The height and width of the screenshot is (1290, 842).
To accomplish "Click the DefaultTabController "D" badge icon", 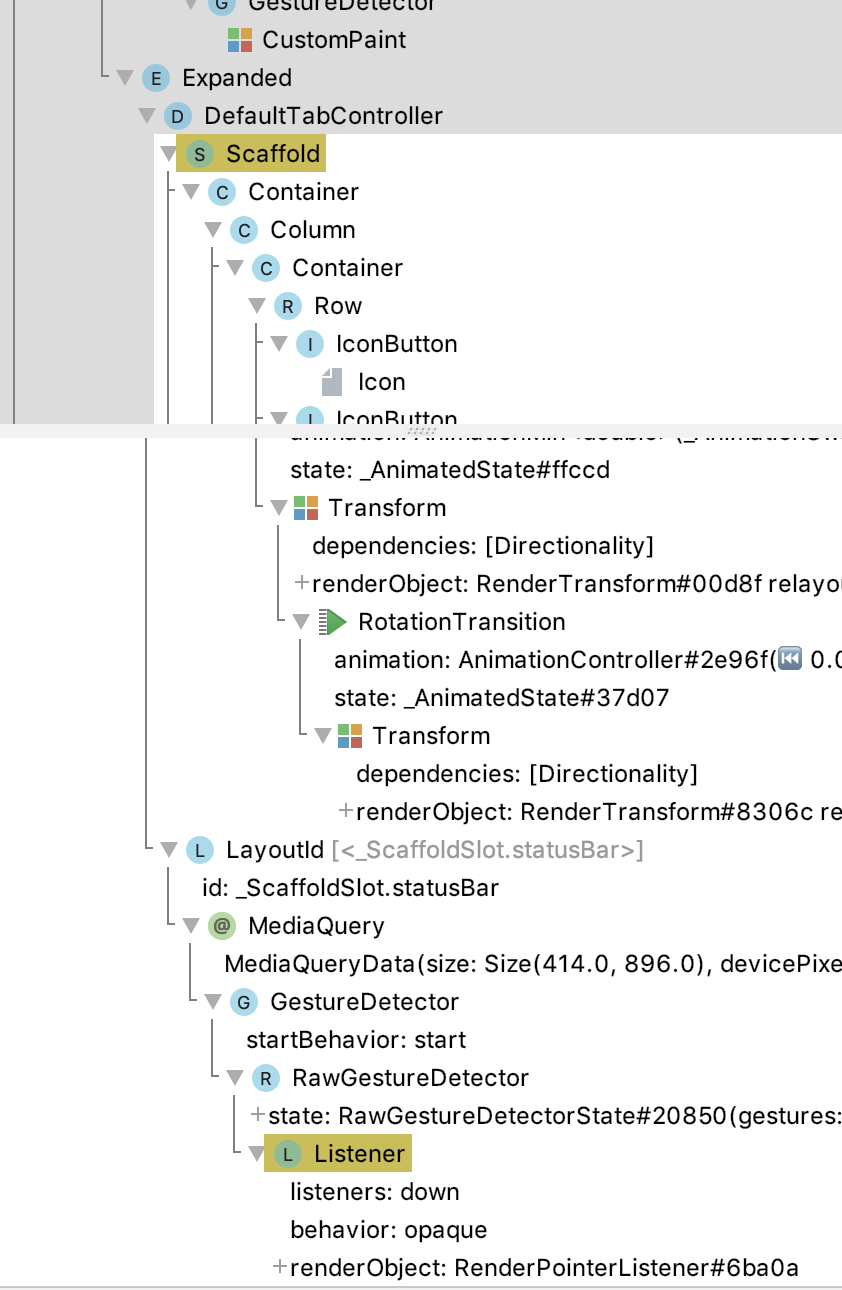I will pos(178,116).
